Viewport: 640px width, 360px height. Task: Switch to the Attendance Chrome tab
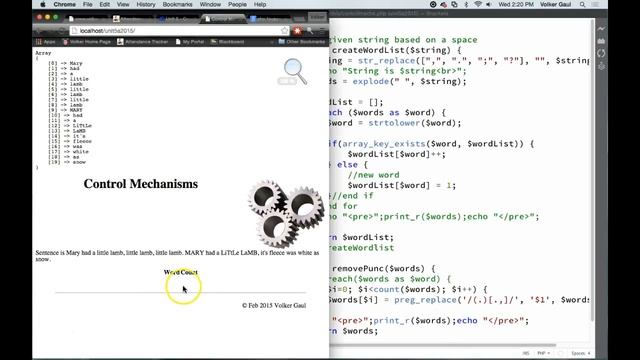pos(133,19)
